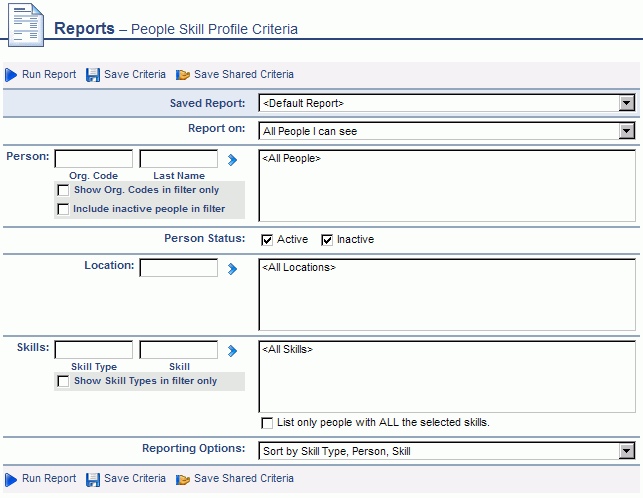Click the top Save Shared Criteria folder icon

coord(182,75)
